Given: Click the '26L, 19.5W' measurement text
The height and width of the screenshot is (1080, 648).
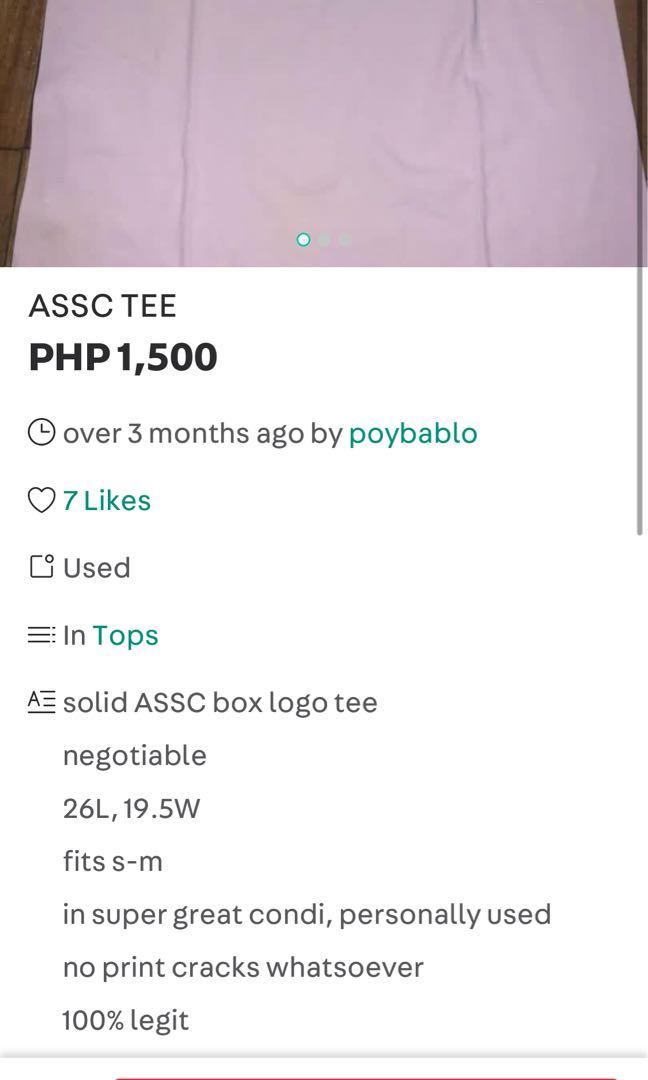Looking at the screenshot, I should tap(131, 808).
